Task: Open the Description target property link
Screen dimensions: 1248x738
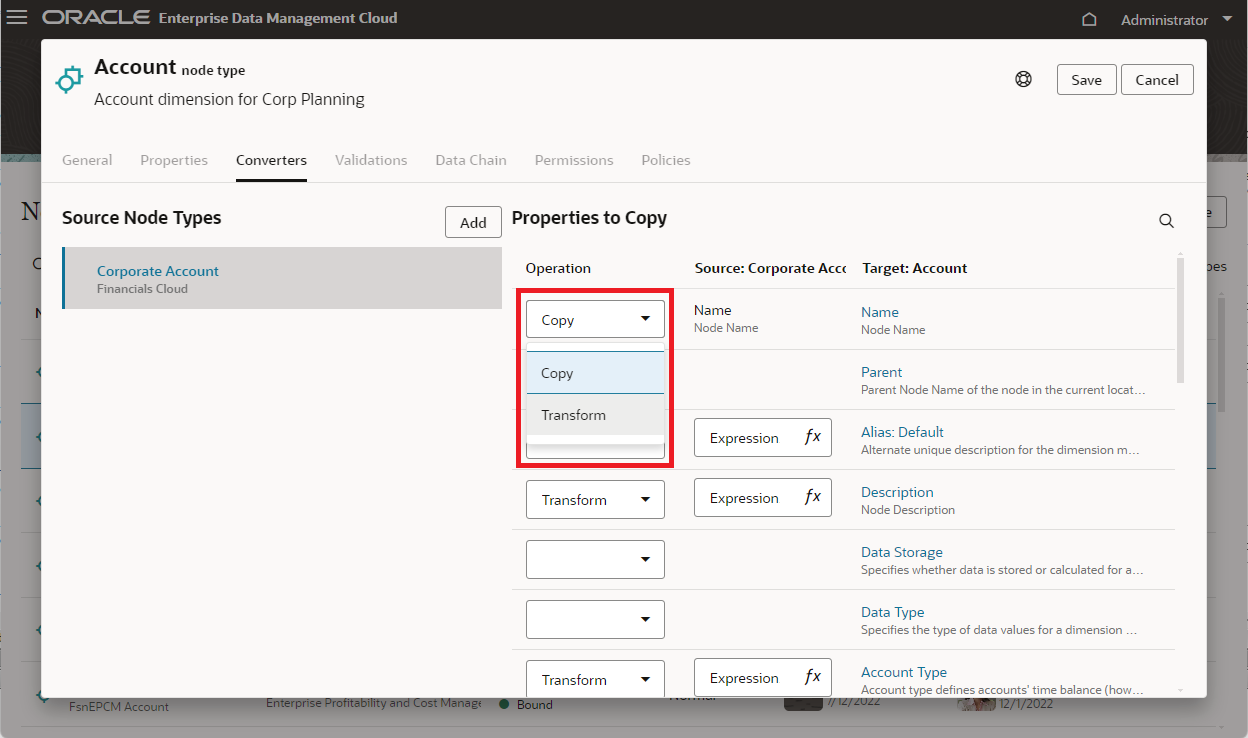Action: tap(897, 492)
